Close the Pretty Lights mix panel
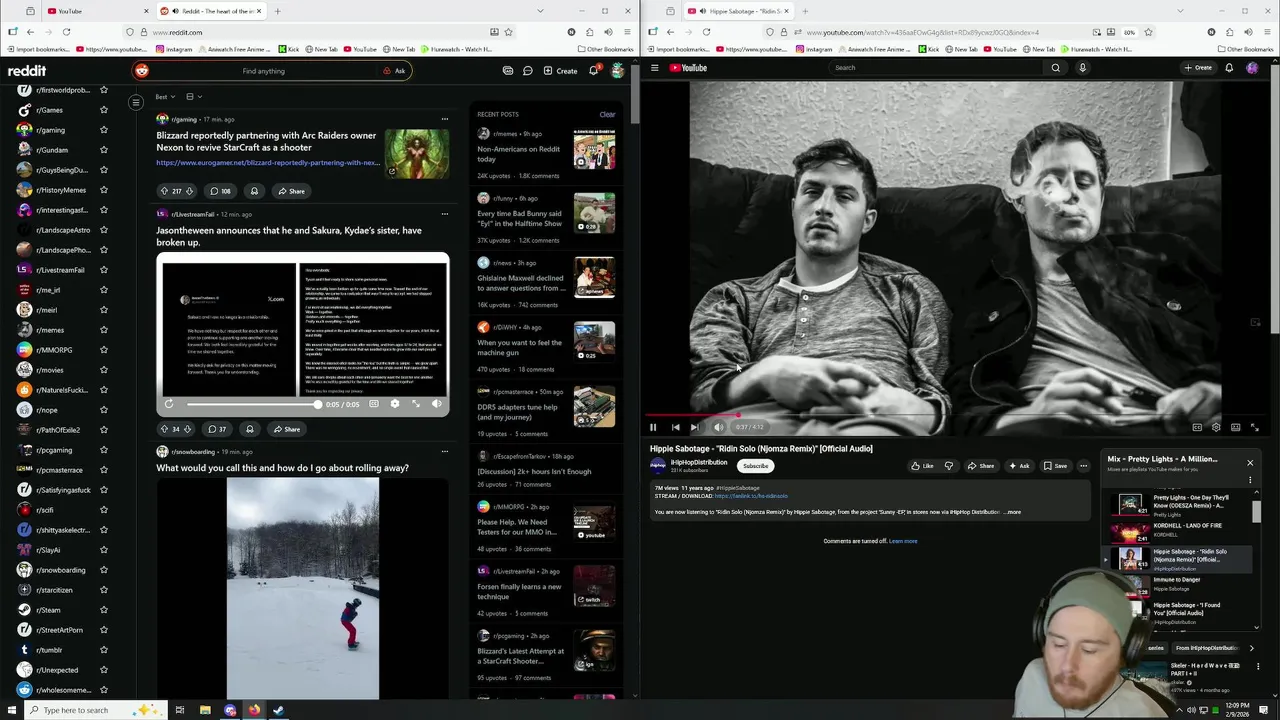Viewport: 1280px width, 720px height. (x=1249, y=463)
